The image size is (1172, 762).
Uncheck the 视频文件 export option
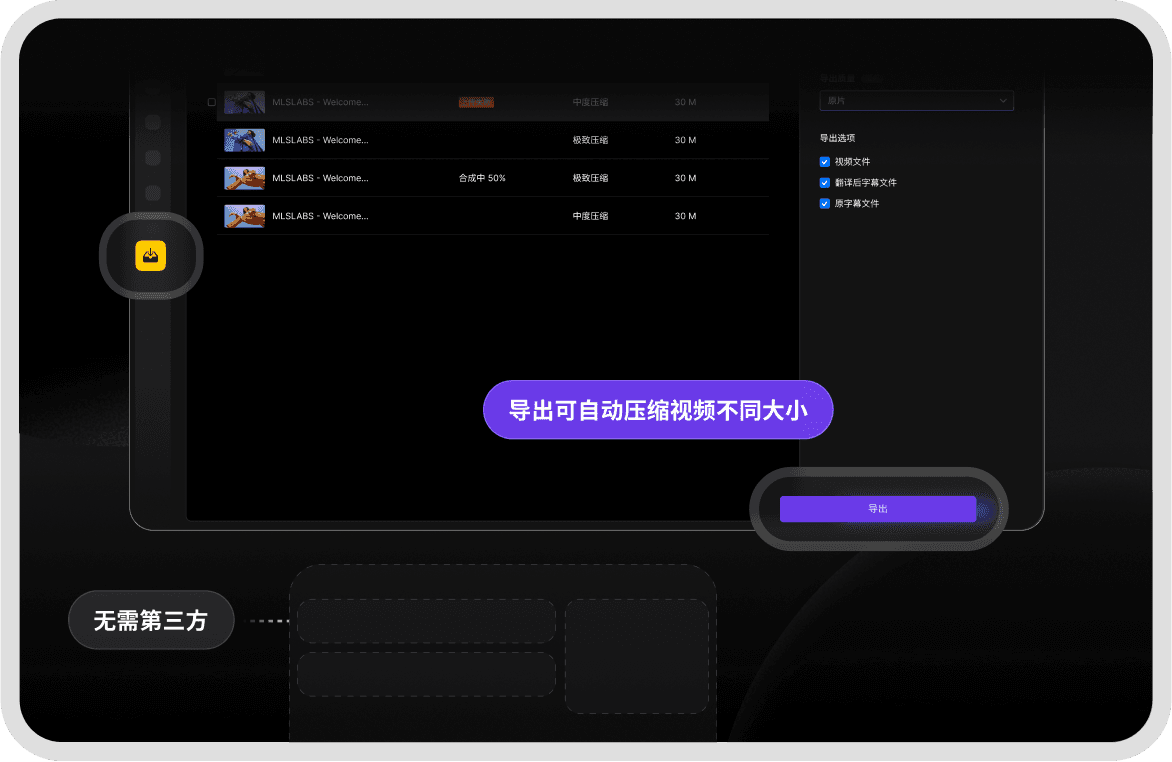pos(824,162)
